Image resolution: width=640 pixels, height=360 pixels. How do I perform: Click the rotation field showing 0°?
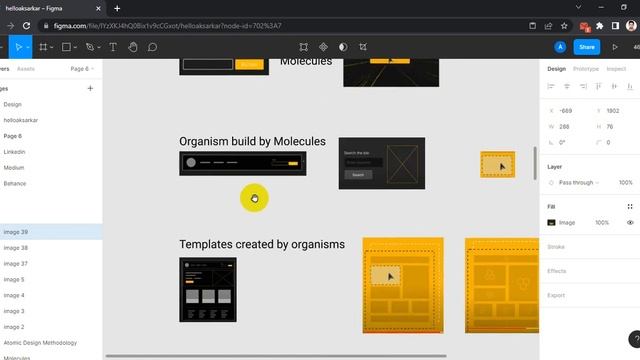[x=563, y=142]
